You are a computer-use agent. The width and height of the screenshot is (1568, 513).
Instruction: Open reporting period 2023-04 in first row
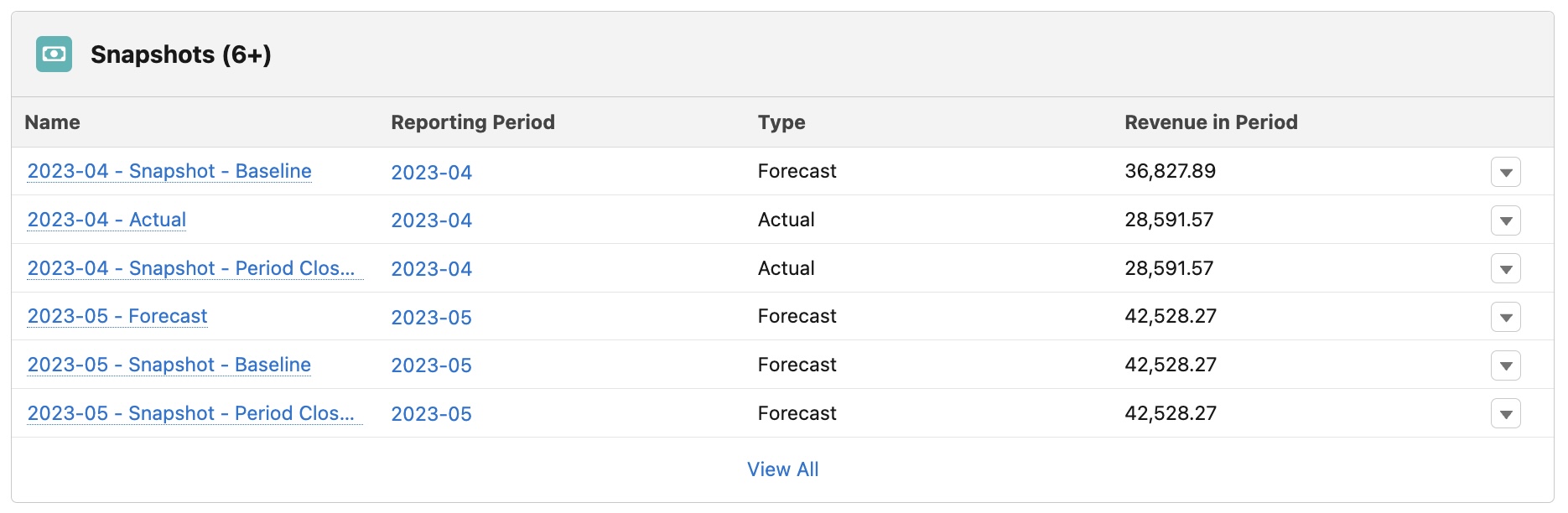click(432, 172)
